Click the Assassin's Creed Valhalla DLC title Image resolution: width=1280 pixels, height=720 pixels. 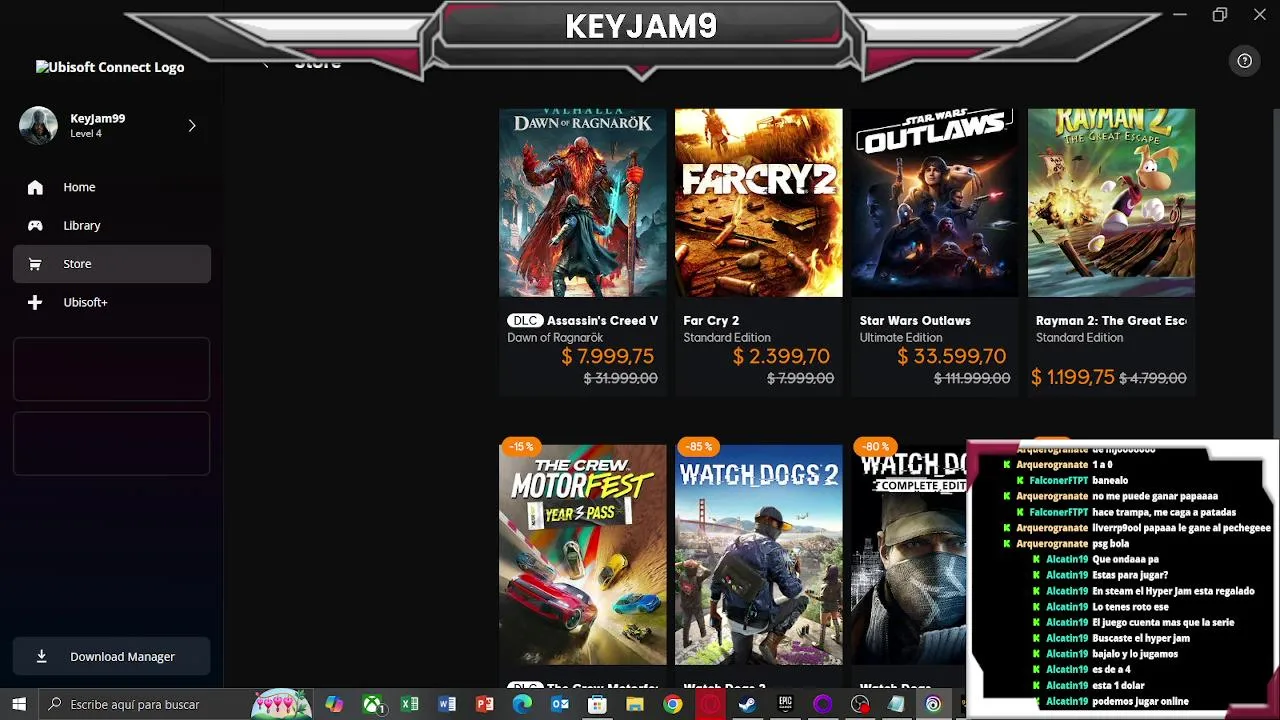pyautogui.click(x=602, y=321)
